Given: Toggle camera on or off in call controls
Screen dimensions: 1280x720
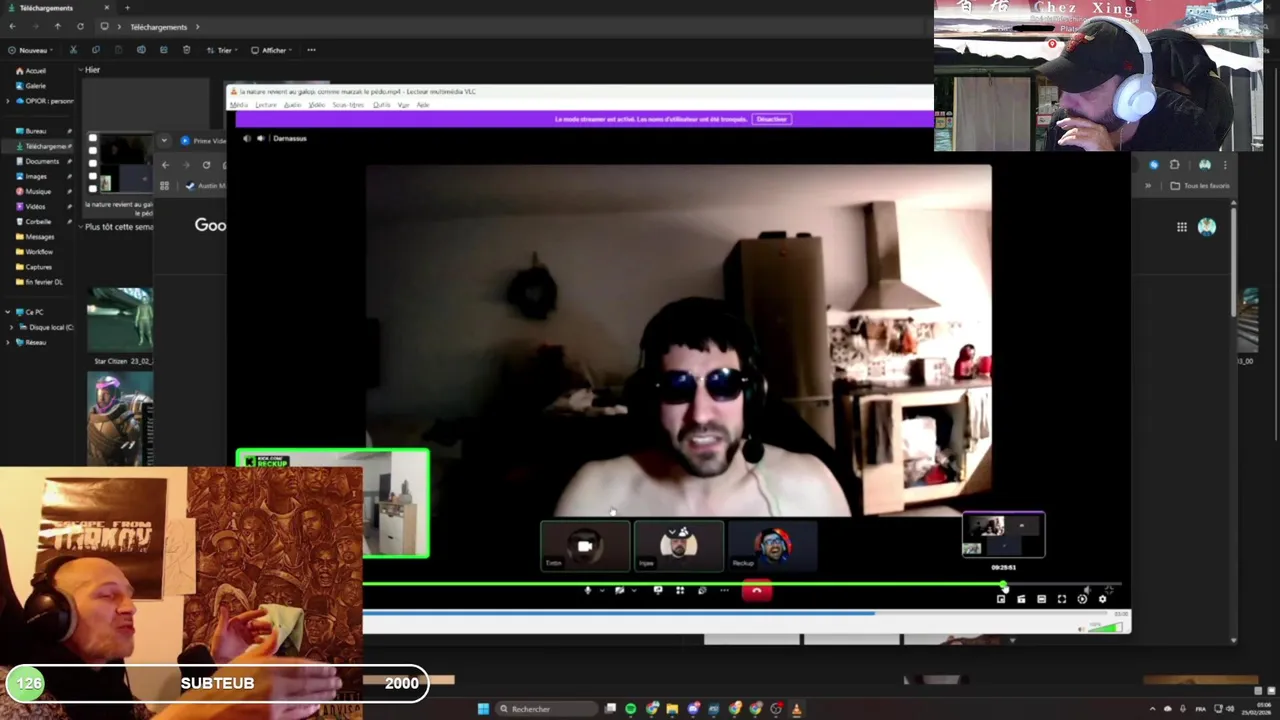Looking at the screenshot, I should coord(620,591).
